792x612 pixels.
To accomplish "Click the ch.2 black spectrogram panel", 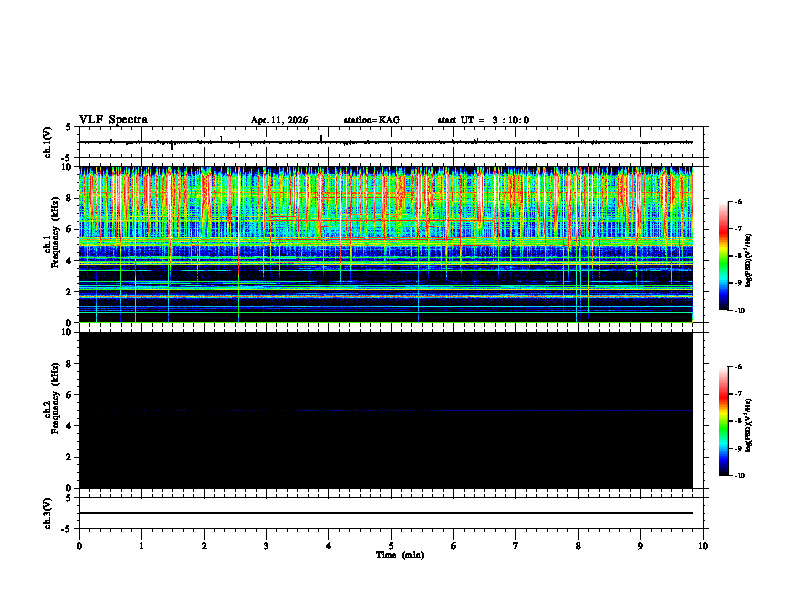I will click(x=386, y=410).
